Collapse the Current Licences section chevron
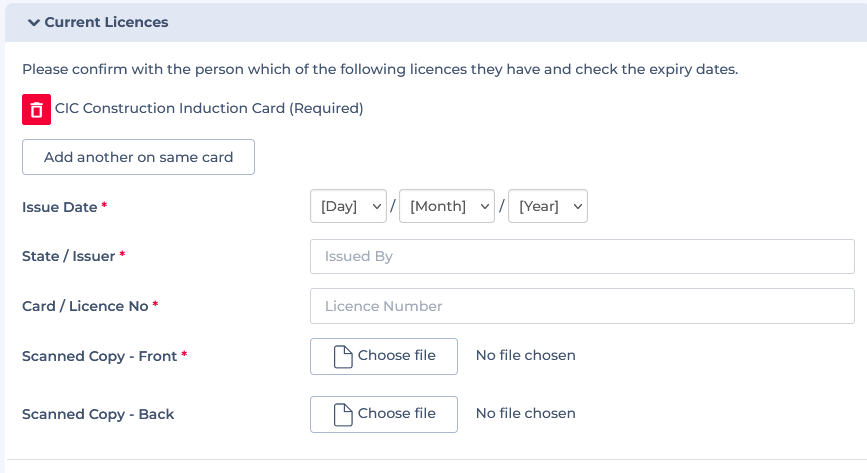The width and height of the screenshot is (867, 473). click(x=34, y=23)
